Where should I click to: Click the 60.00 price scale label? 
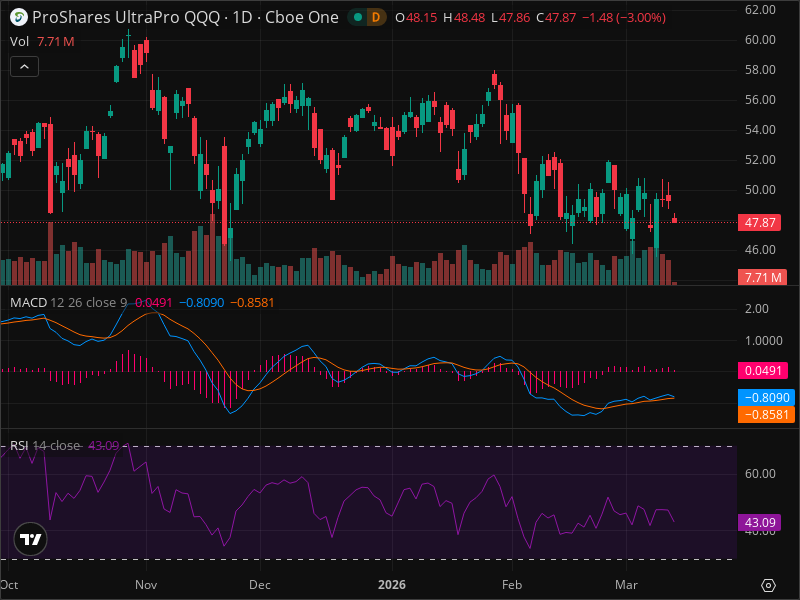(x=760, y=40)
